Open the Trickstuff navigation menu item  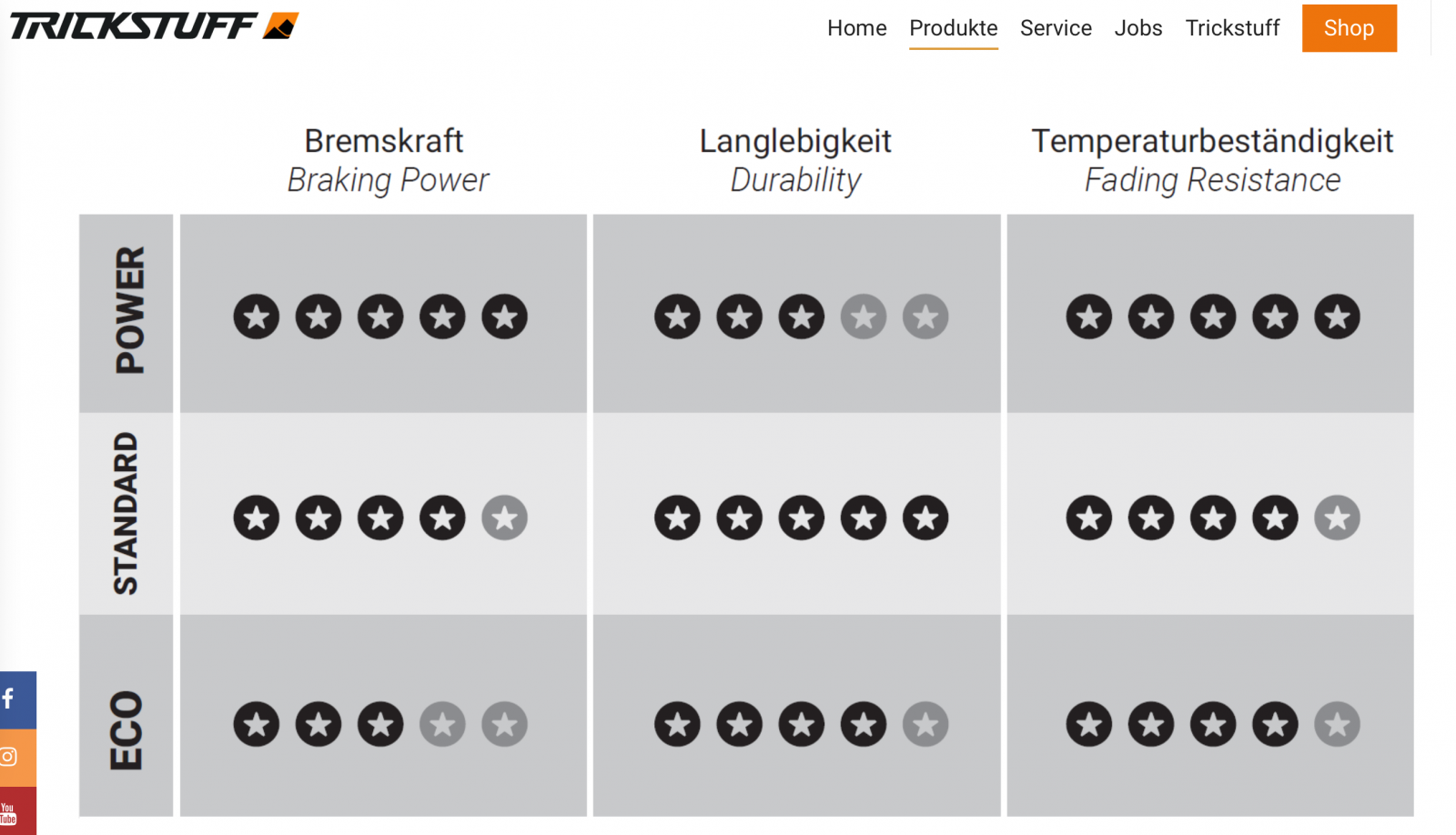pyautogui.click(x=1232, y=28)
